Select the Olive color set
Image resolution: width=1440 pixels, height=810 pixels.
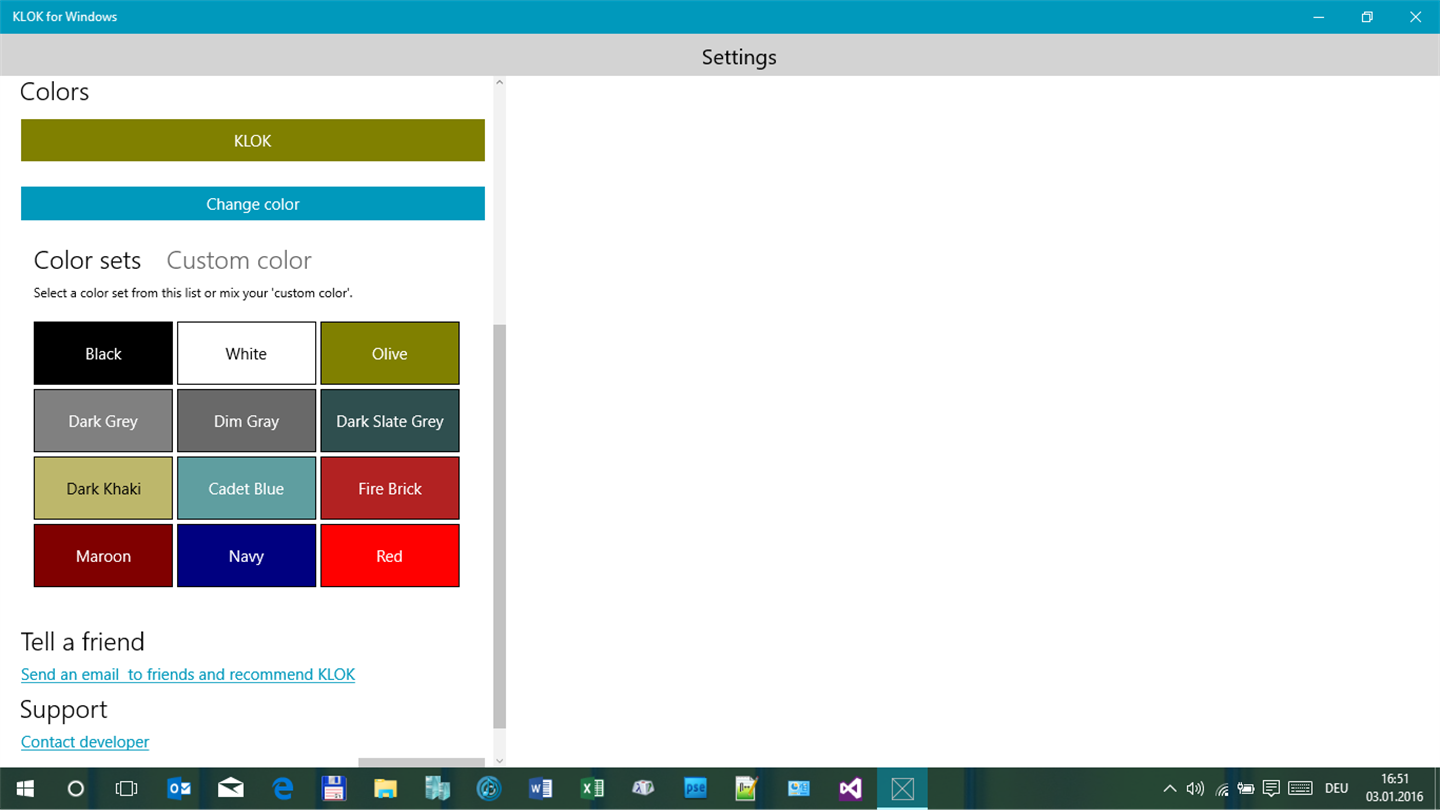(x=390, y=353)
